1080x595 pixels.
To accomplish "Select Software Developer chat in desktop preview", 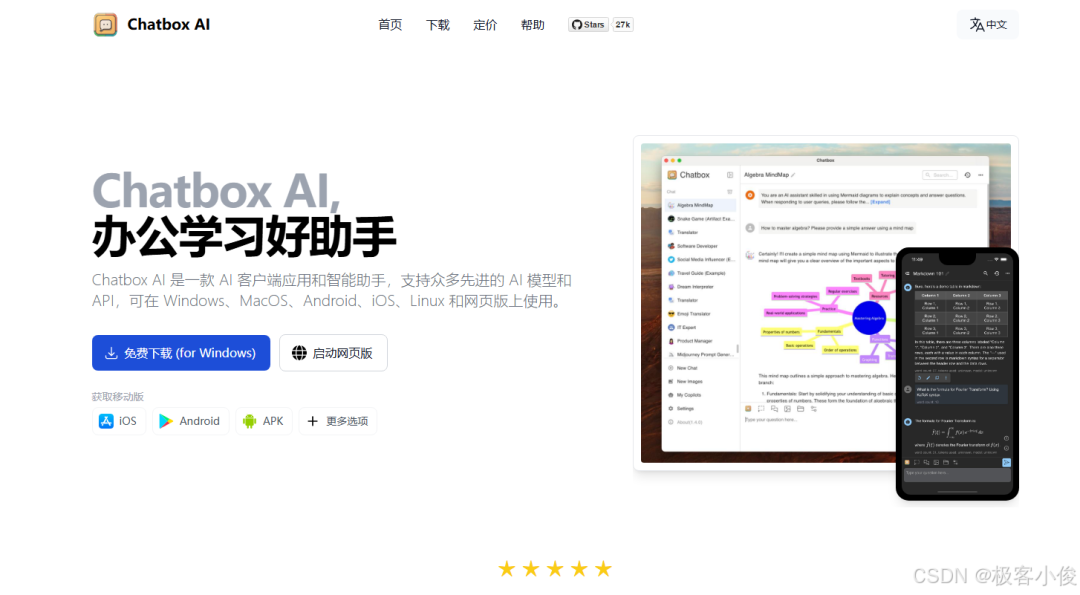I will click(x=700, y=246).
